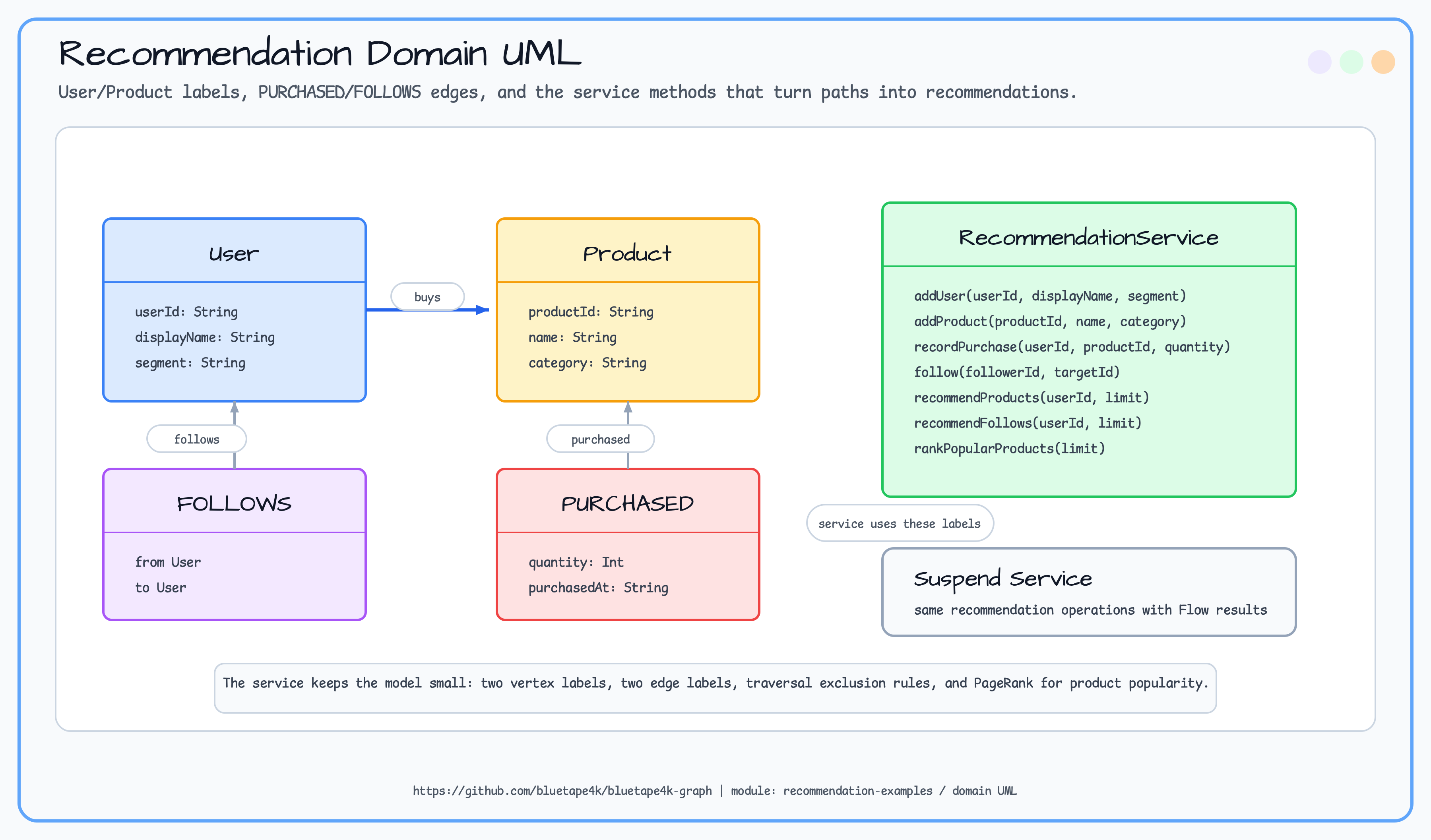Click the rankPopularProducts method
This screenshot has height=840, width=1431.
coord(1009,449)
